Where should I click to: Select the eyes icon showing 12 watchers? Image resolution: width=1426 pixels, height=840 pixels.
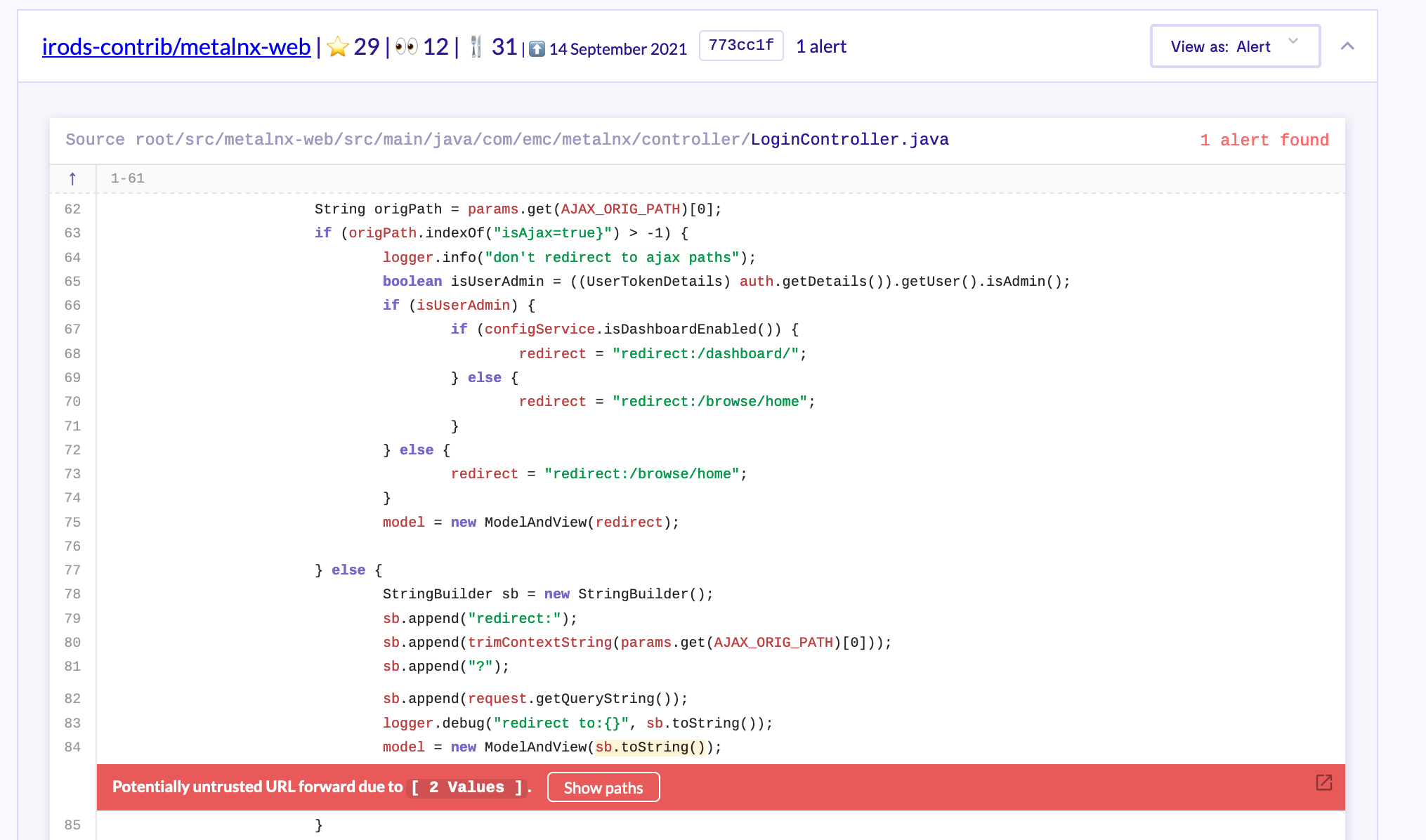pyautogui.click(x=407, y=46)
